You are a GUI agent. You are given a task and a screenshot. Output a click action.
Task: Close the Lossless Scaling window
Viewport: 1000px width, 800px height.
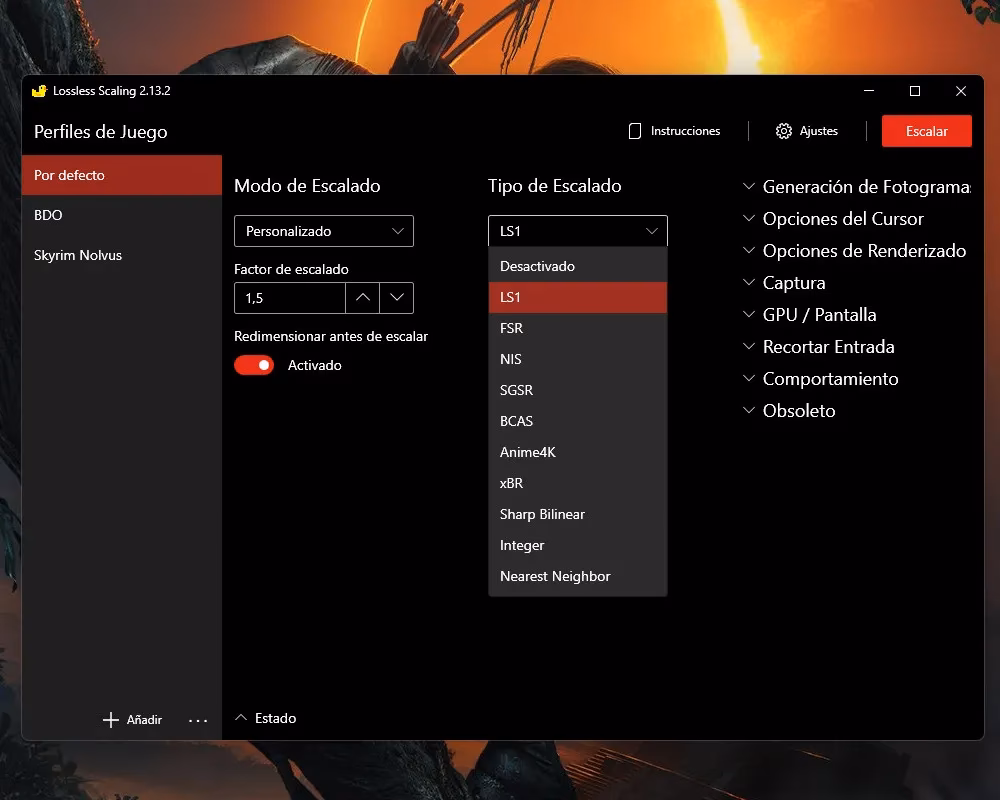pyautogui.click(x=960, y=91)
